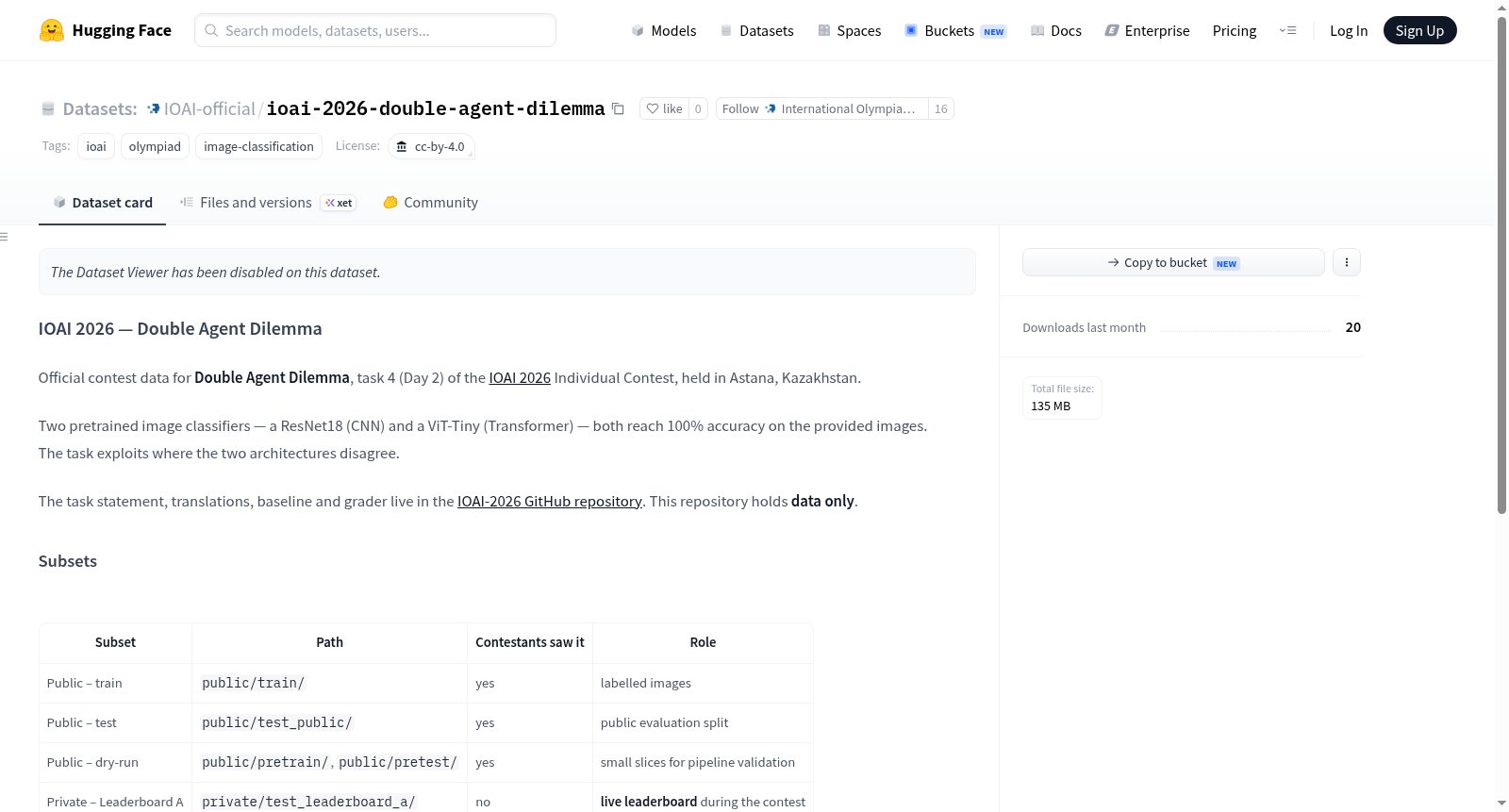Click the Subsets heading

click(68, 561)
